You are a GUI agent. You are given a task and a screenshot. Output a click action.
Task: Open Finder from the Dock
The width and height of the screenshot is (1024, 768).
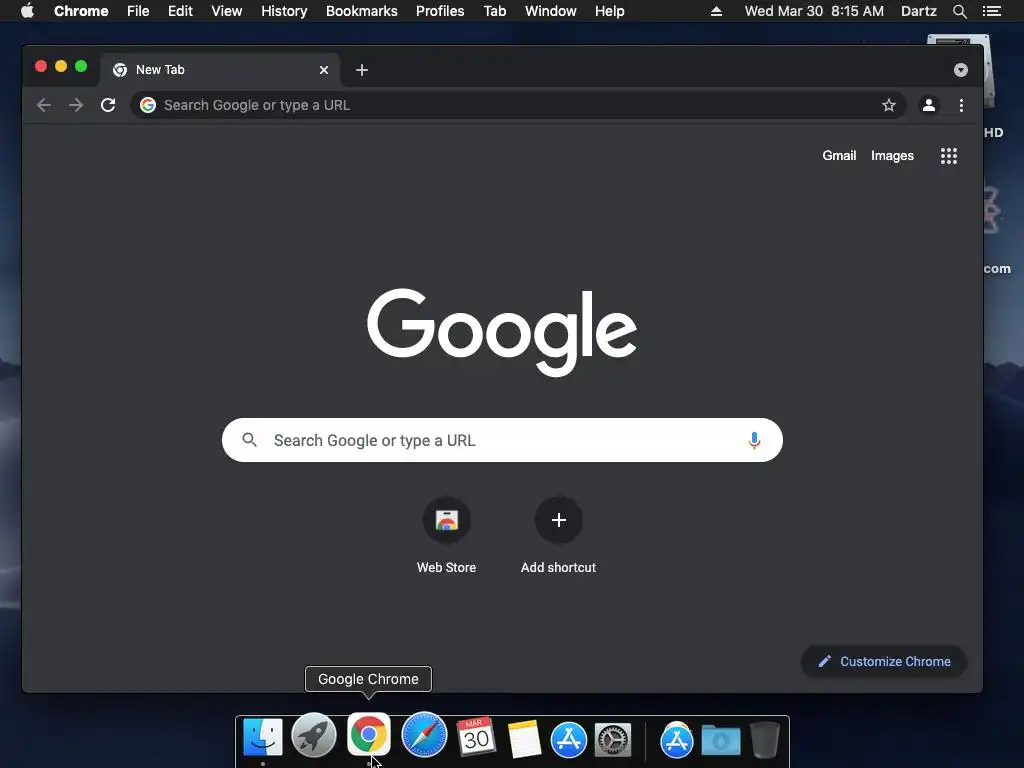pyautogui.click(x=263, y=737)
